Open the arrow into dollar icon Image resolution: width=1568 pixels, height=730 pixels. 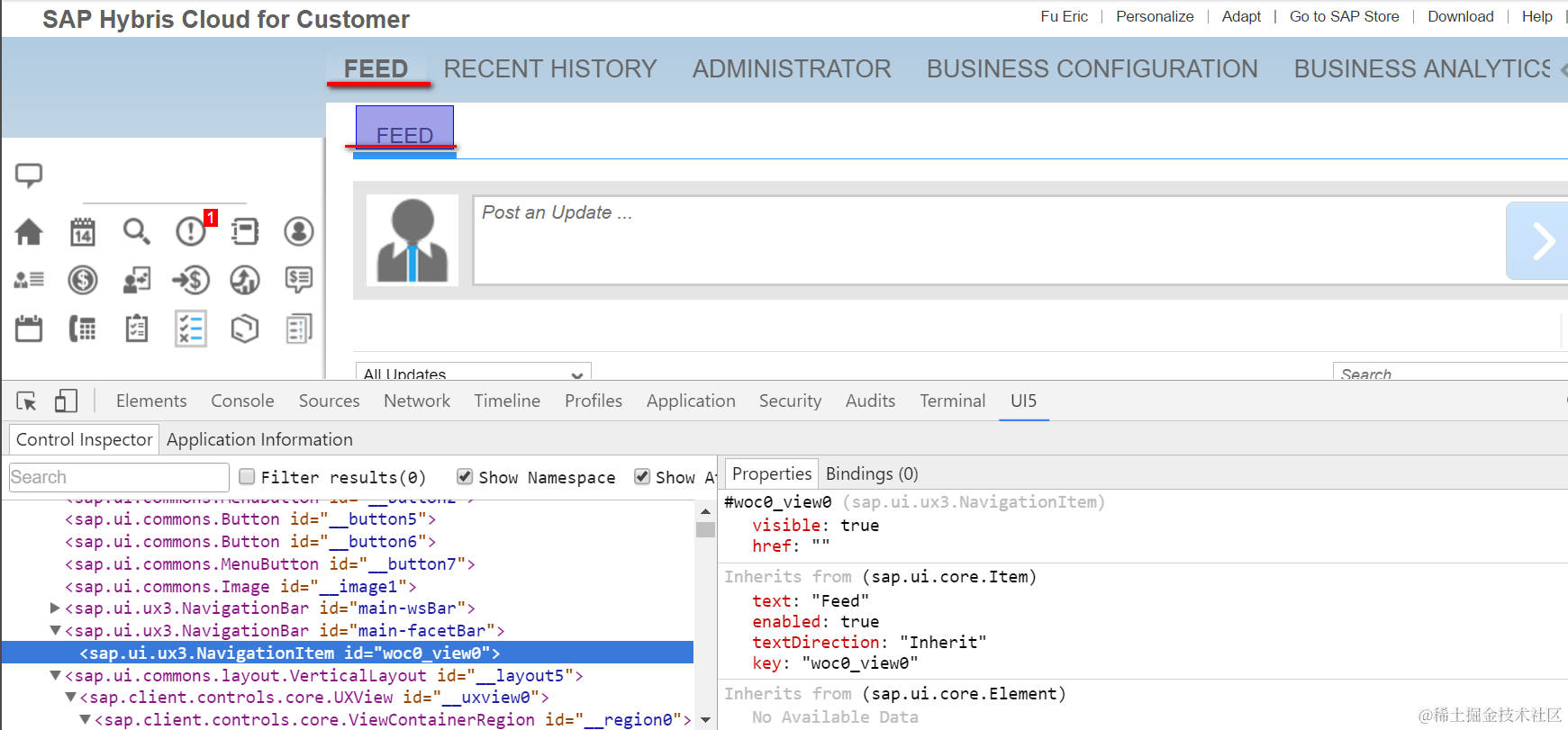point(191,280)
